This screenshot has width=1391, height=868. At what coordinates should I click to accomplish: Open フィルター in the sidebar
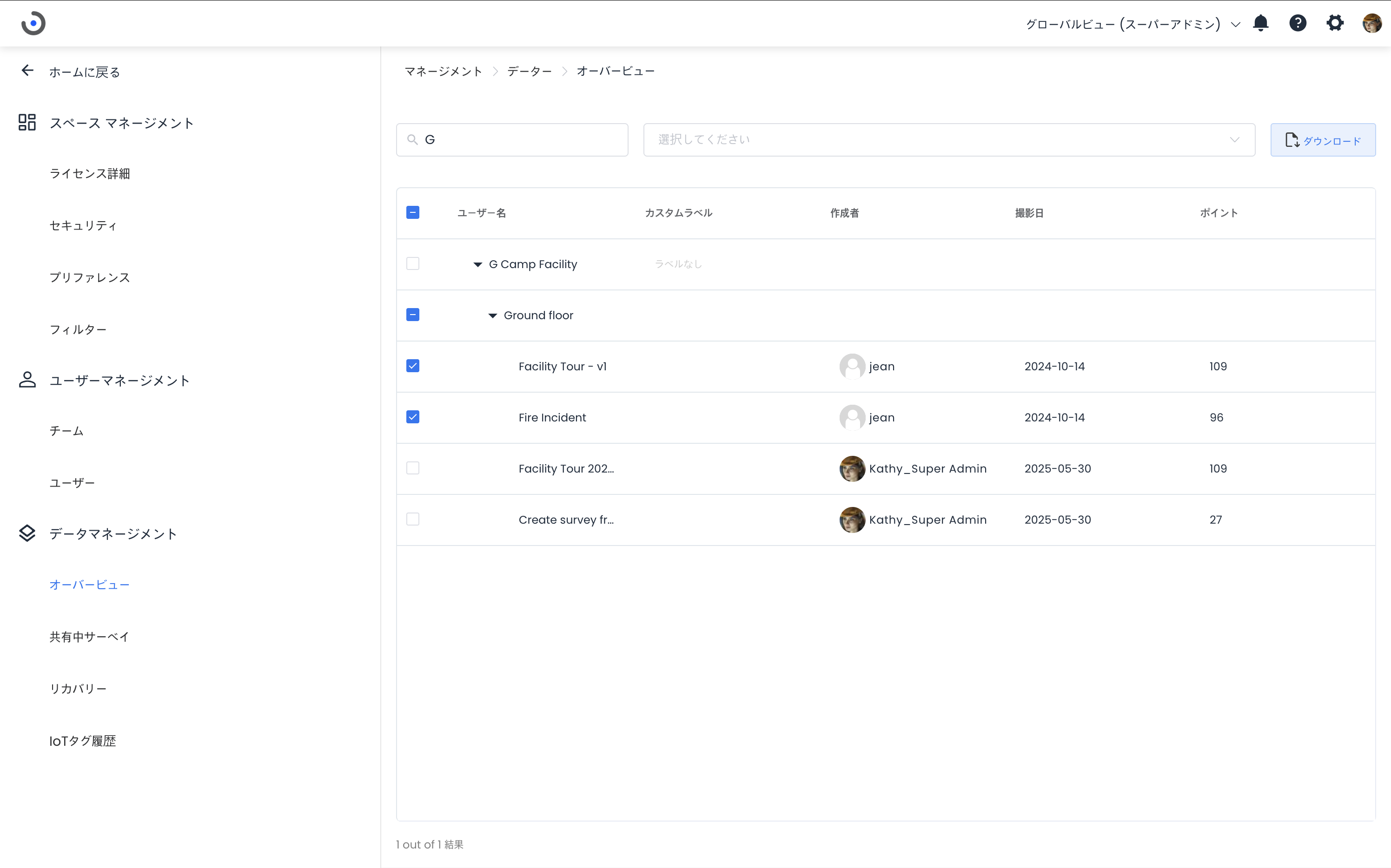[78, 329]
